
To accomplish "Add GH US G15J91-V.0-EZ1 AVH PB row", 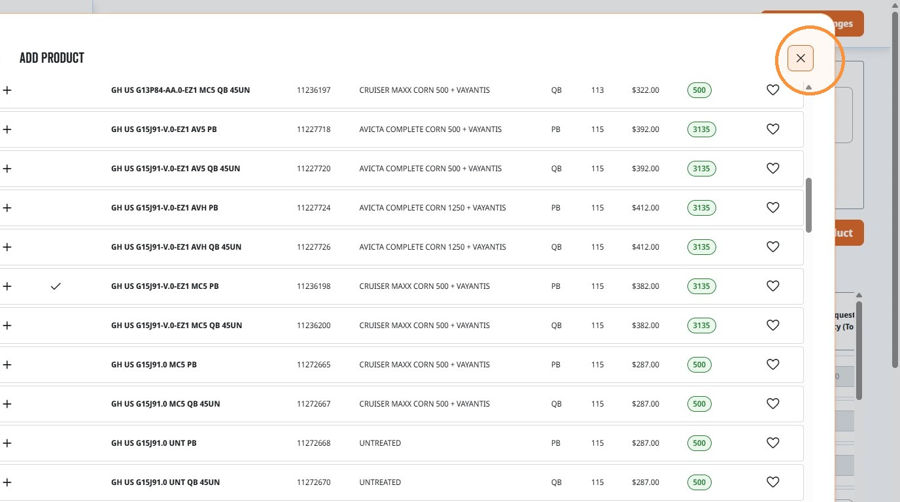I will pos(7,208).
